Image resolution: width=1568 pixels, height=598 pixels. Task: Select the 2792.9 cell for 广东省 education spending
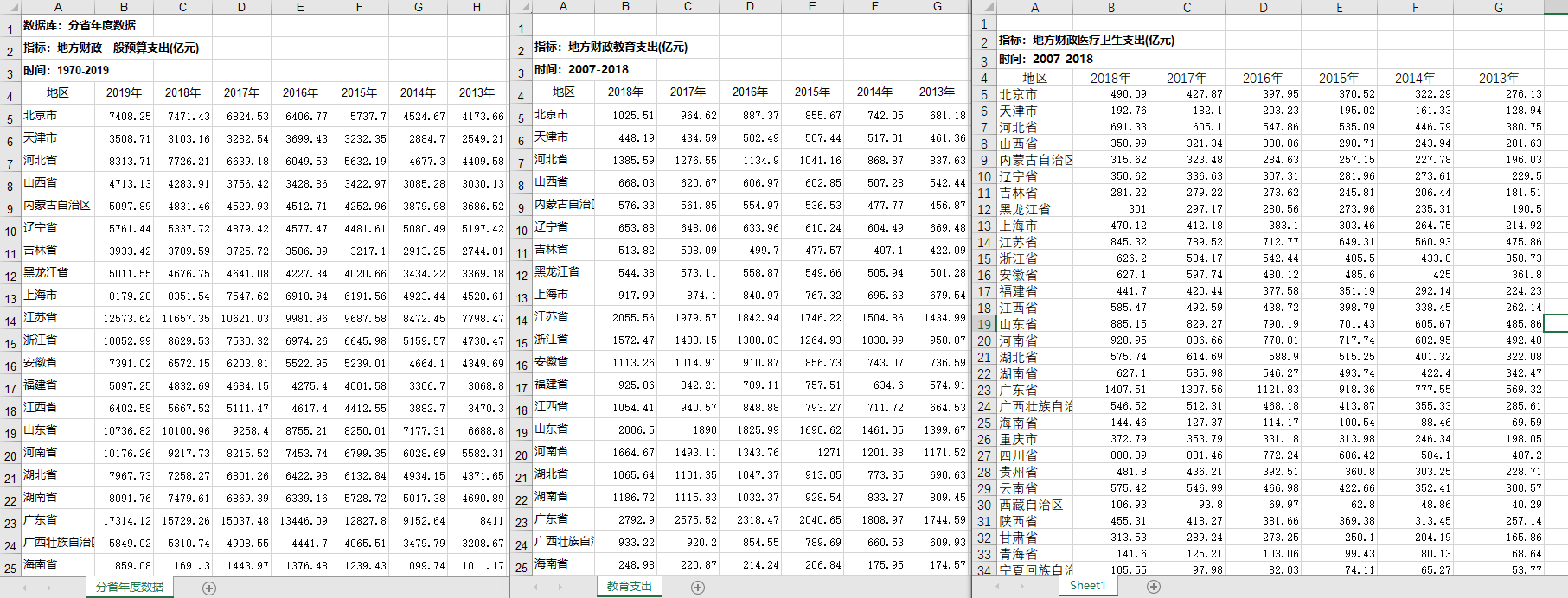(625, 519)
